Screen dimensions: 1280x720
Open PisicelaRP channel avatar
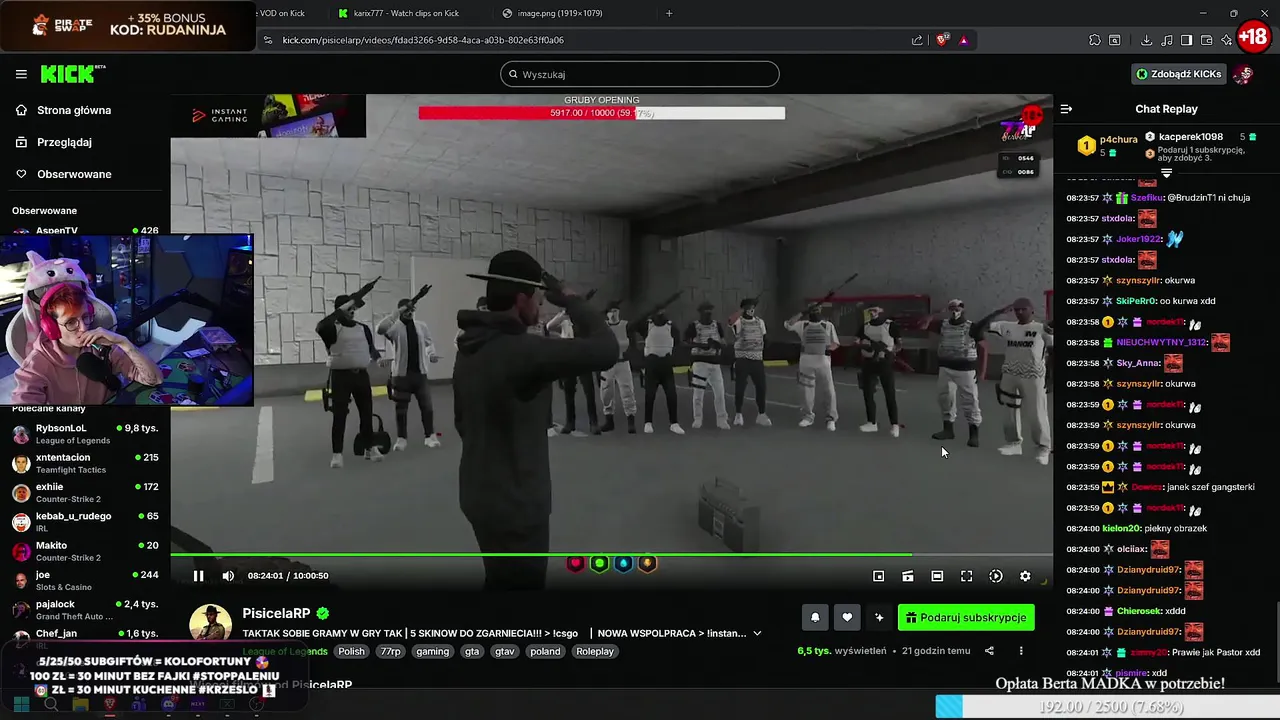click(x=211, y=626)
